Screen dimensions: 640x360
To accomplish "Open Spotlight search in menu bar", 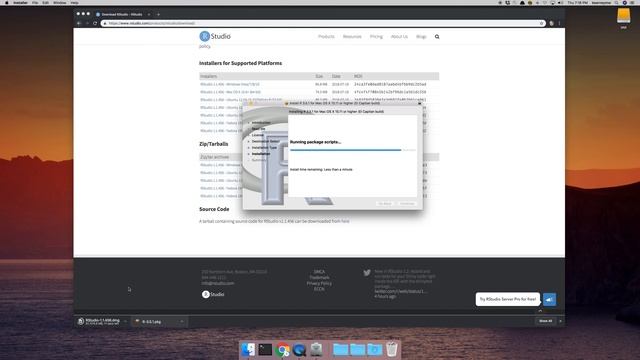I will [x=616, y=2].
